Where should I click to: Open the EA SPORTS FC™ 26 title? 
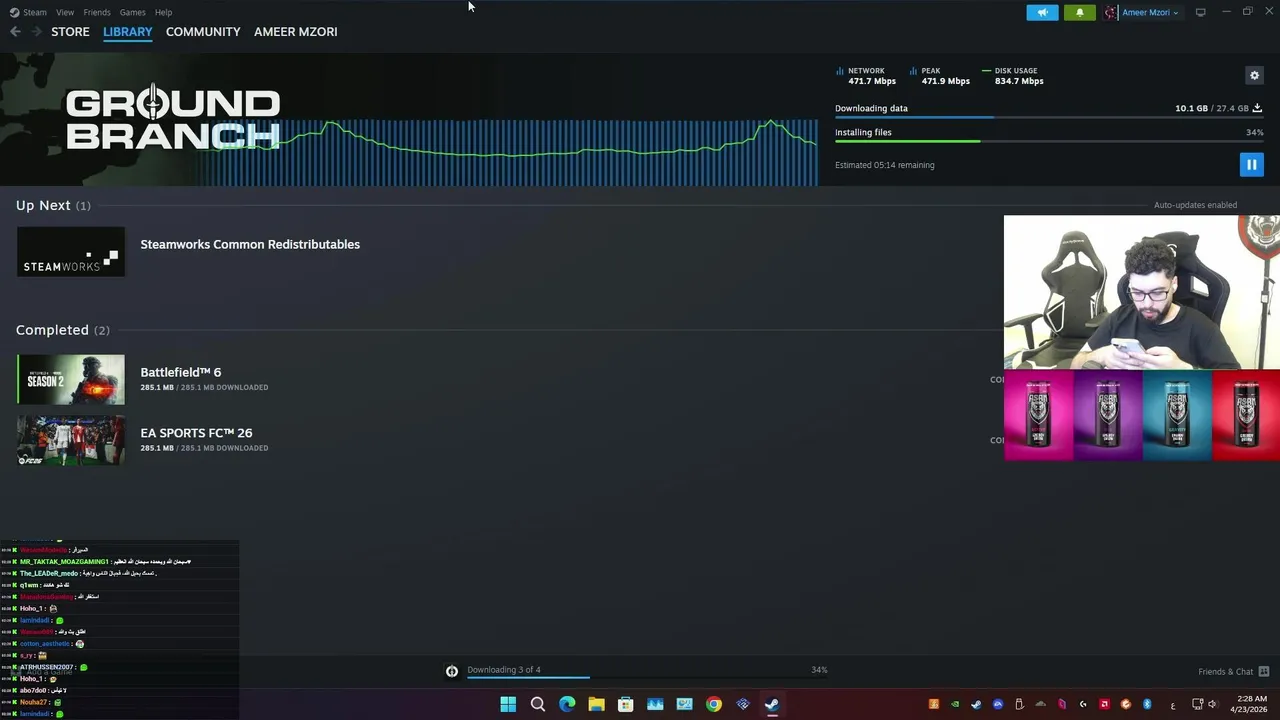point(196,433)
